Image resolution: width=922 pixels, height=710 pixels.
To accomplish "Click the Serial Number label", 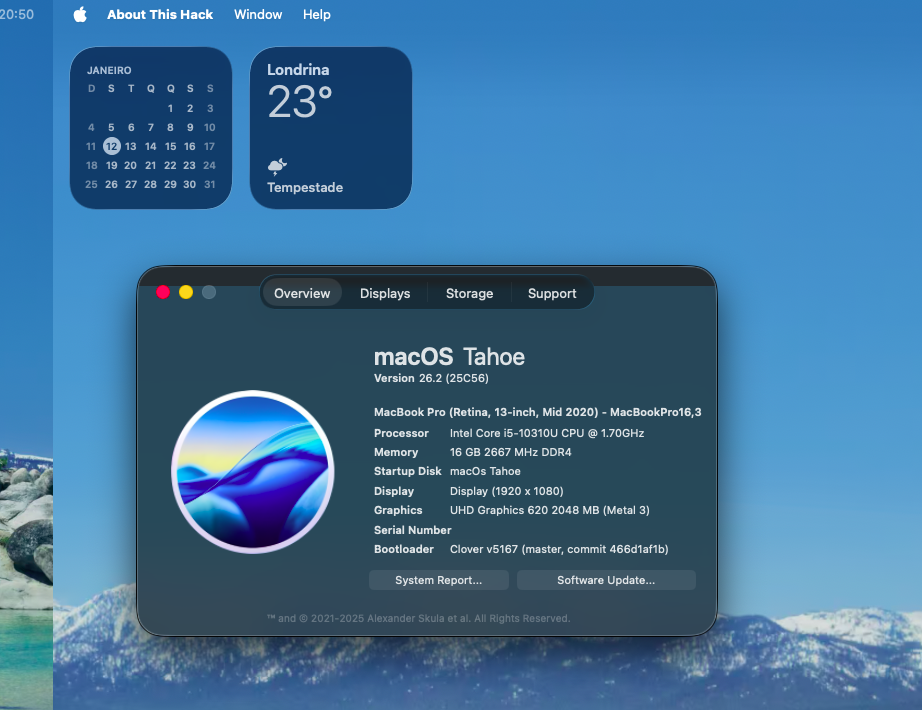I will pyautogui.click(x=413, y=530).
